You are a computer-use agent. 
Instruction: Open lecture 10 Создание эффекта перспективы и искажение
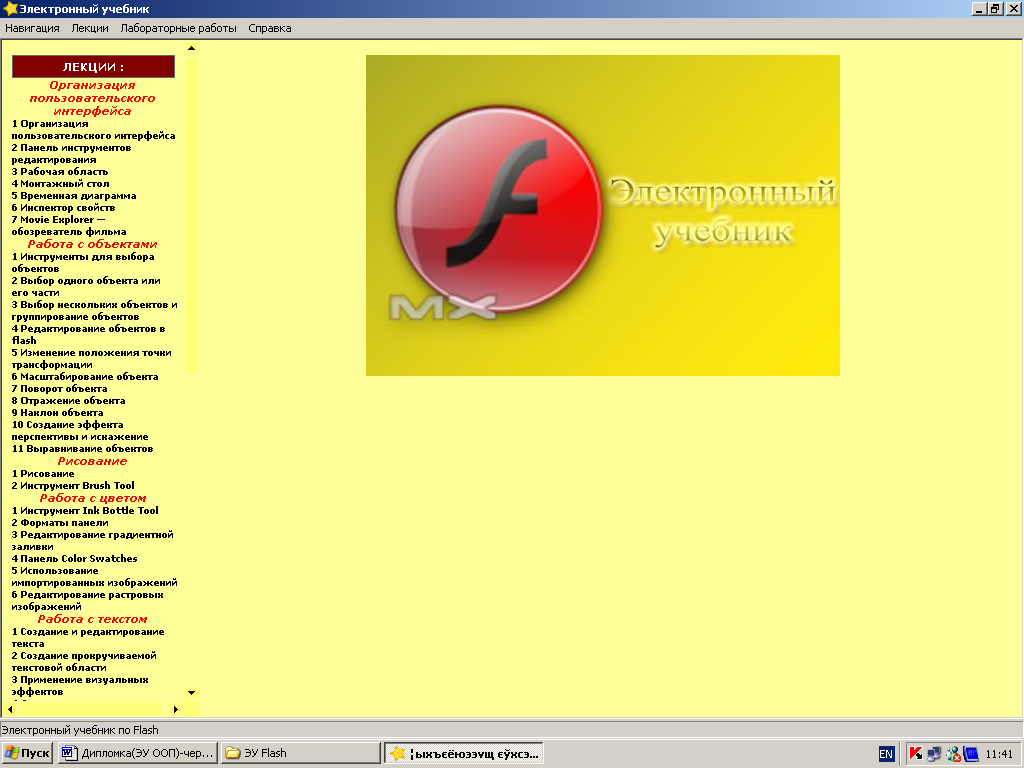point(80,430)
